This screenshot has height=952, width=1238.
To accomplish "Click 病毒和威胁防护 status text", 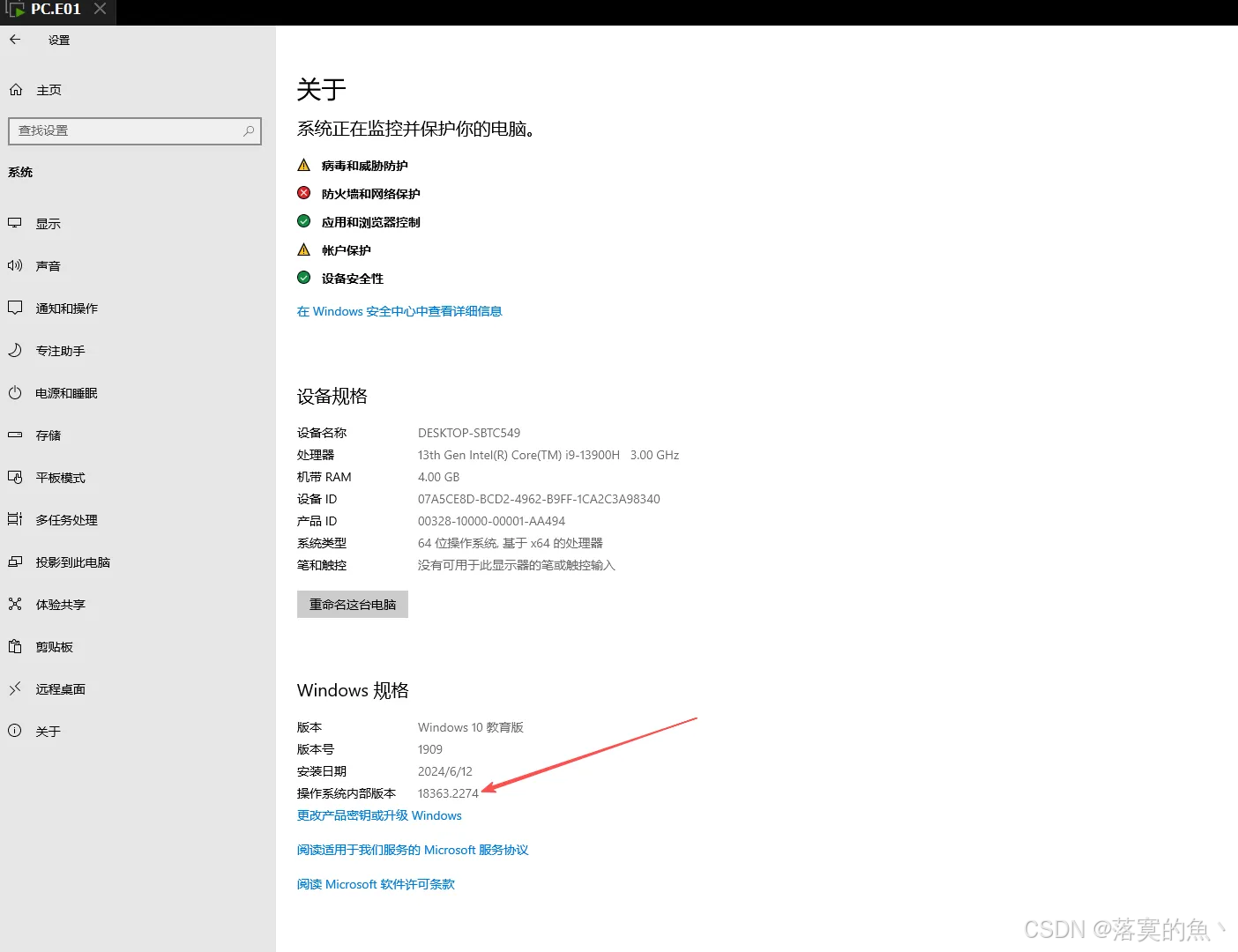I will point(364,166).
